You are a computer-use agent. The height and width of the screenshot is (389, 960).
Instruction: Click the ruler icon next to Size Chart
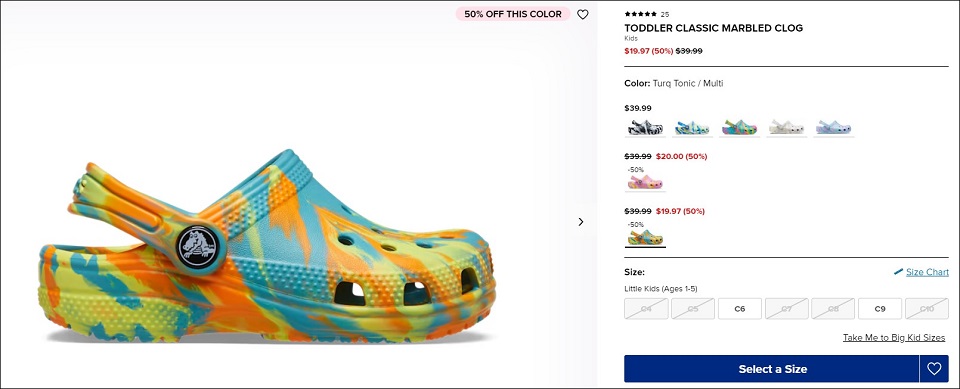point(898,272)
